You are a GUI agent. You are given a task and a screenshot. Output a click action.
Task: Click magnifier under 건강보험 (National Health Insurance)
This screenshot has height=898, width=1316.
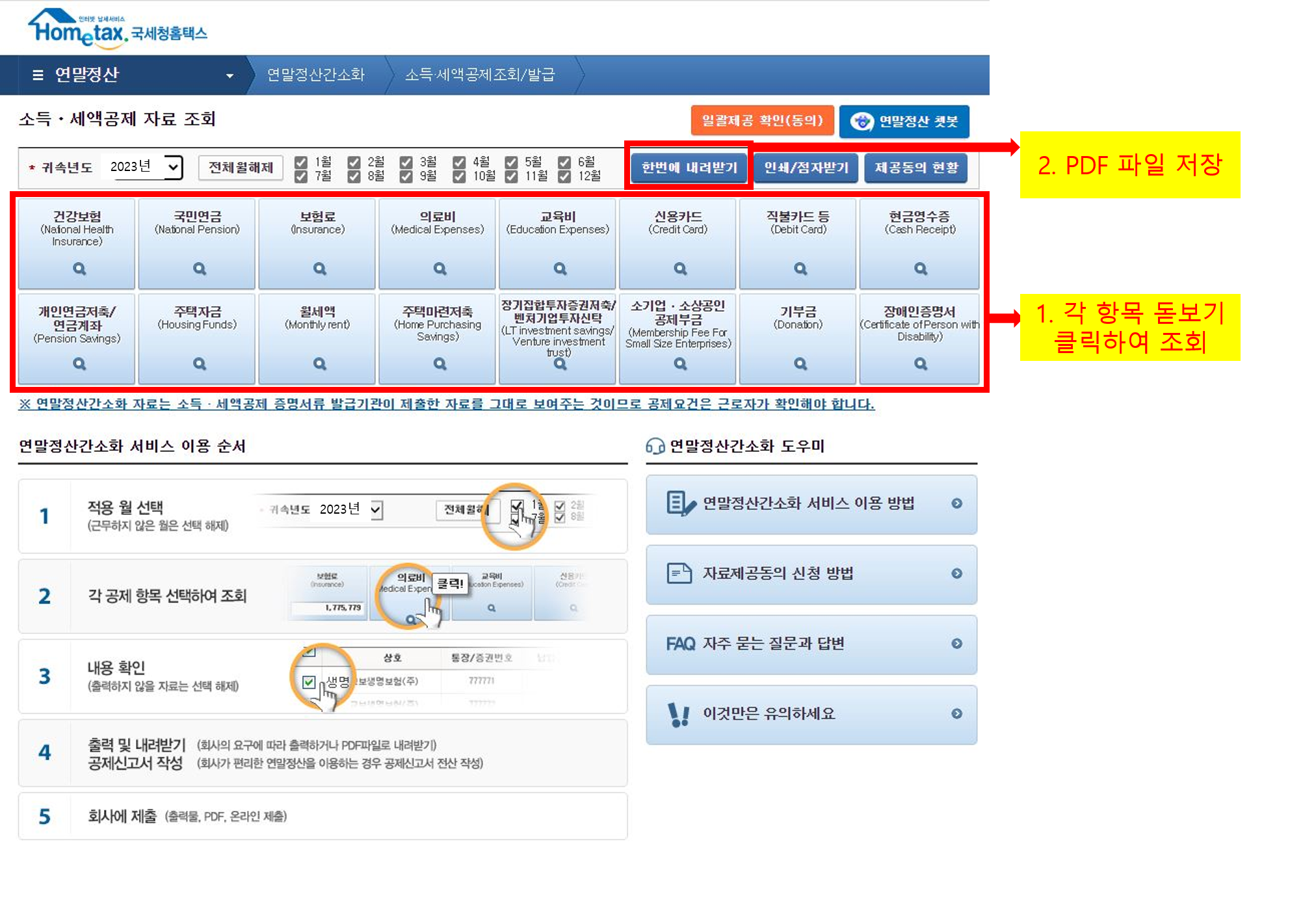(79, 268)
